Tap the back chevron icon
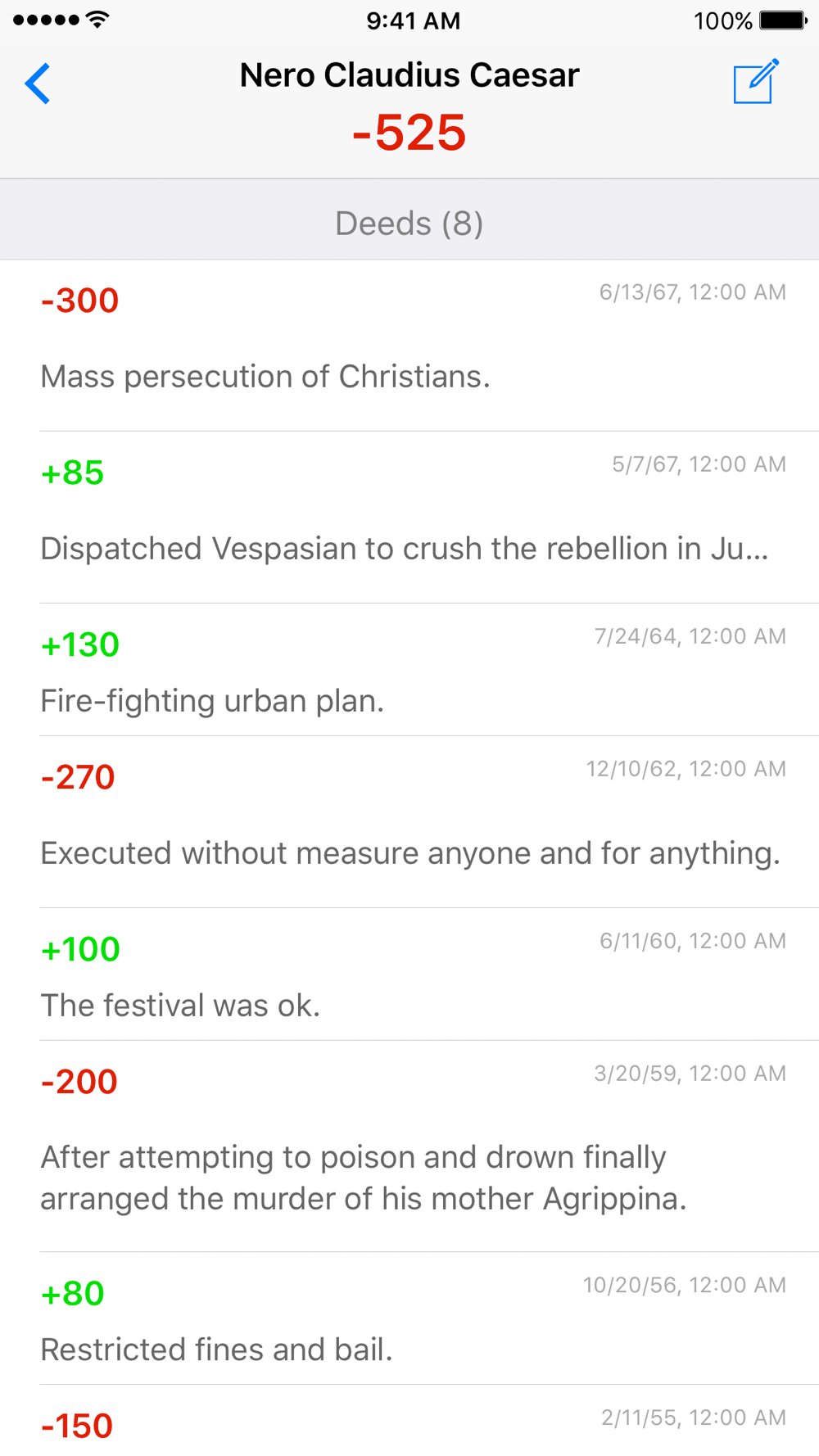The height and width of the screenshot is (1456, 819). pos(38,84)
